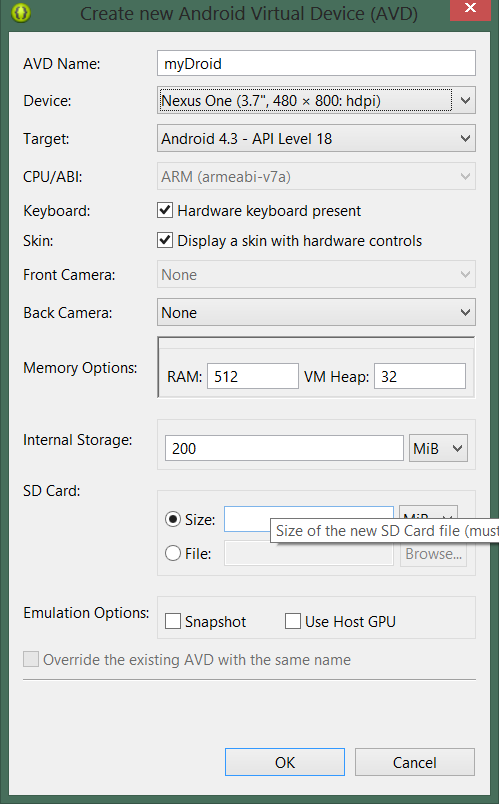Image resolution: width=499 pixels, height=804 pixels.
Task: Click the Cancel button
Action: click(x=414, y=762)
